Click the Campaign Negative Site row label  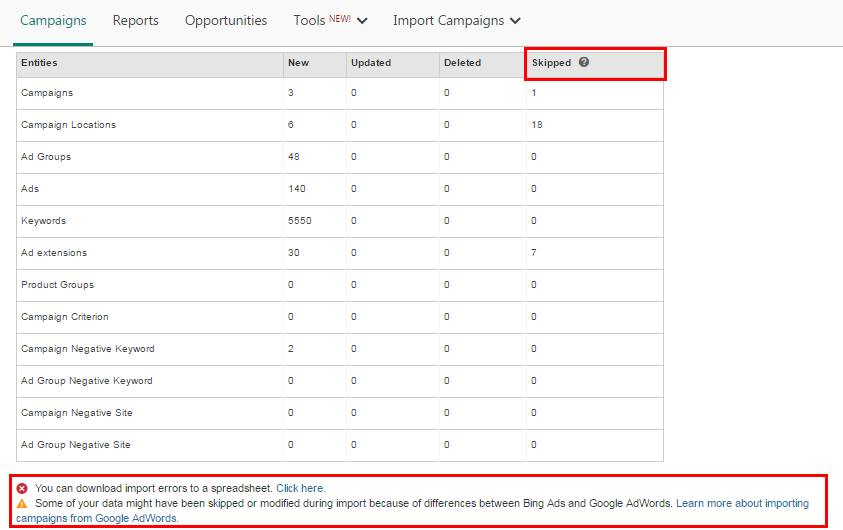click(76, 413)
